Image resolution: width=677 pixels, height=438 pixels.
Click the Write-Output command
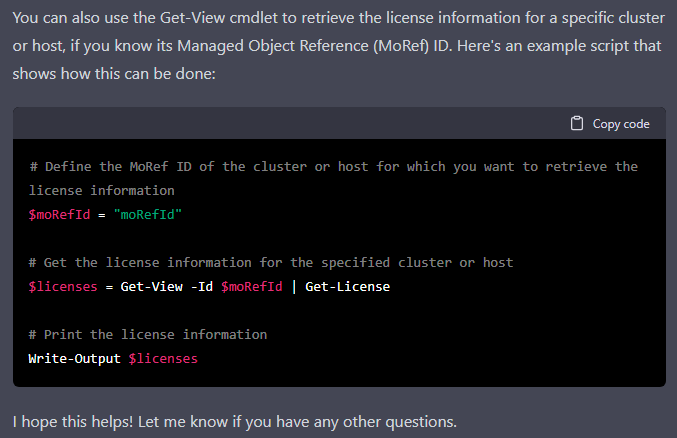(74, 359)
